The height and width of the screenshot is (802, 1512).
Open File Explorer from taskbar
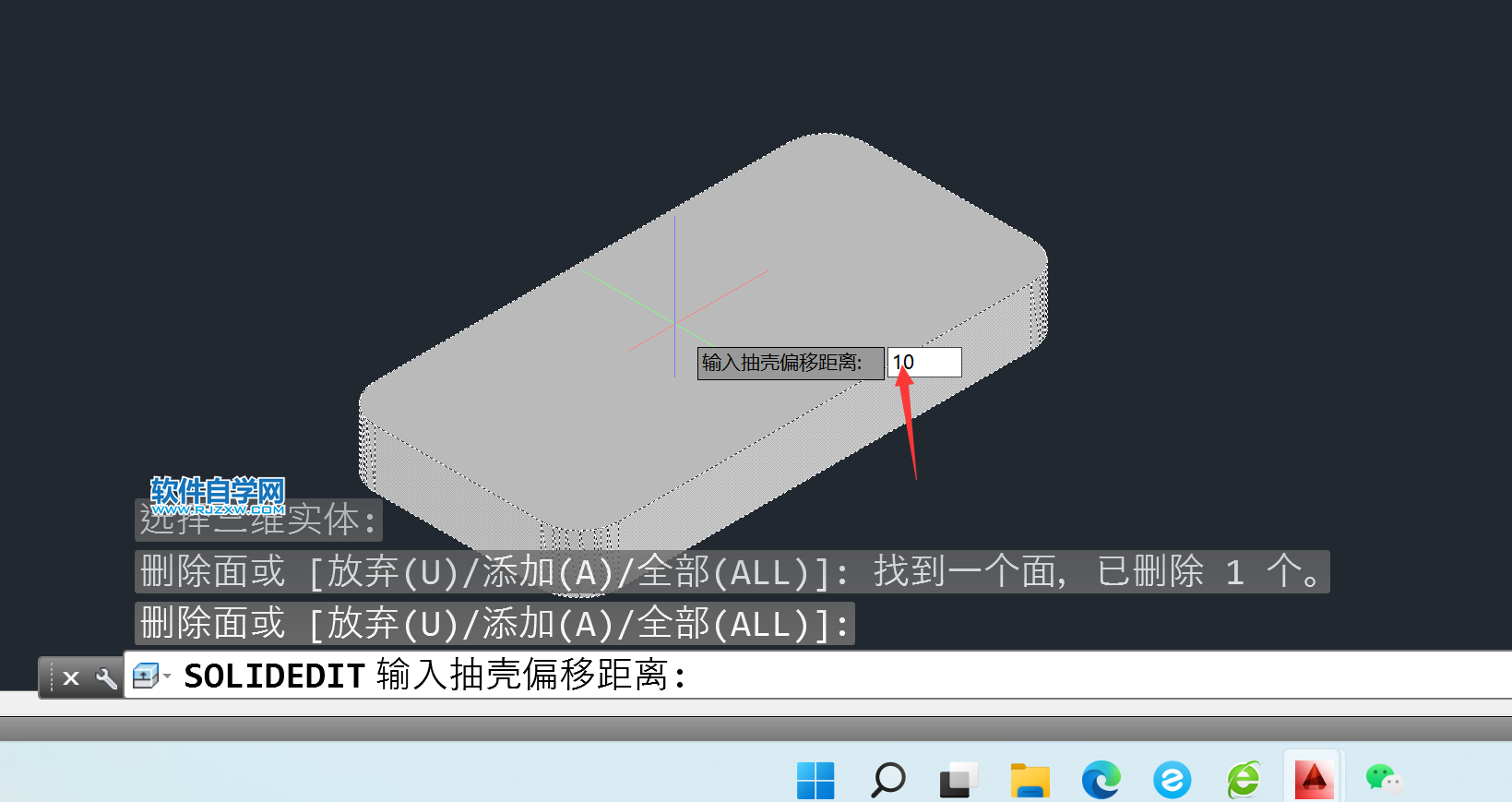[1030, 780]
